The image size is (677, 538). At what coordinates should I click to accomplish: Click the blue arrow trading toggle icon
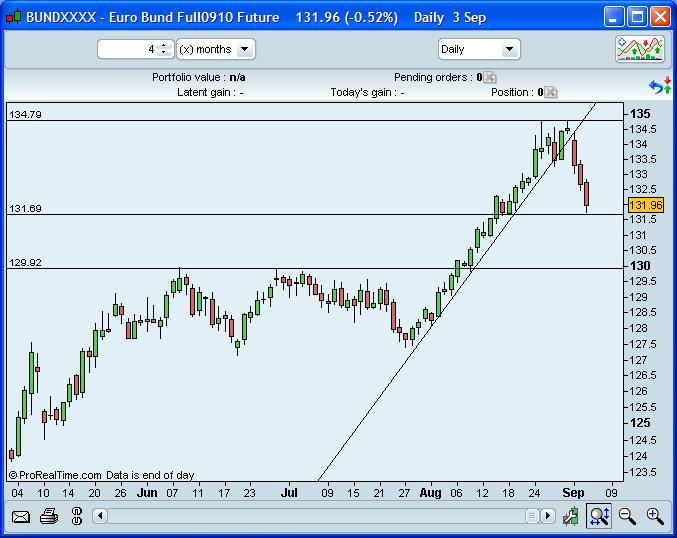tap(660, 85)
